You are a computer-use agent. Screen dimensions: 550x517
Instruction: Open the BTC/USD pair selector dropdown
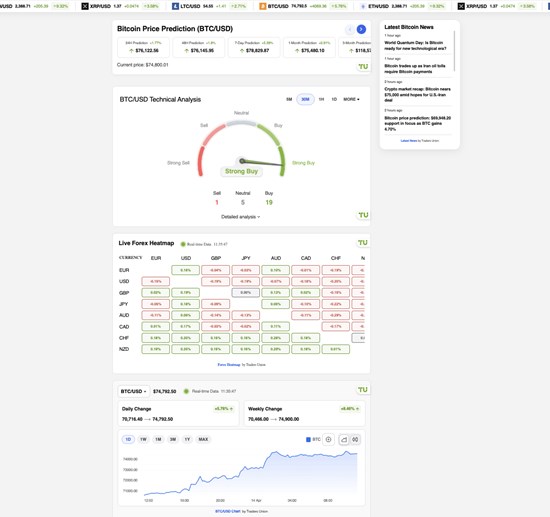coord(133,391)
